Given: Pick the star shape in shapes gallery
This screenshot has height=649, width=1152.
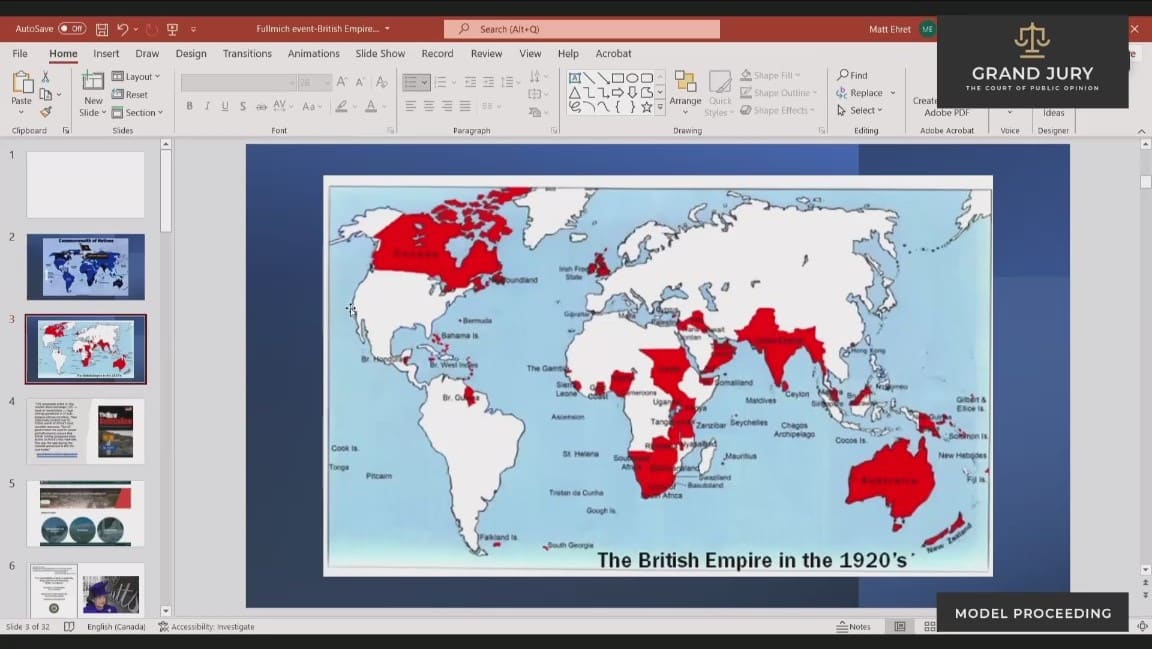Looking at the screenshot, I should pos(647,107).
